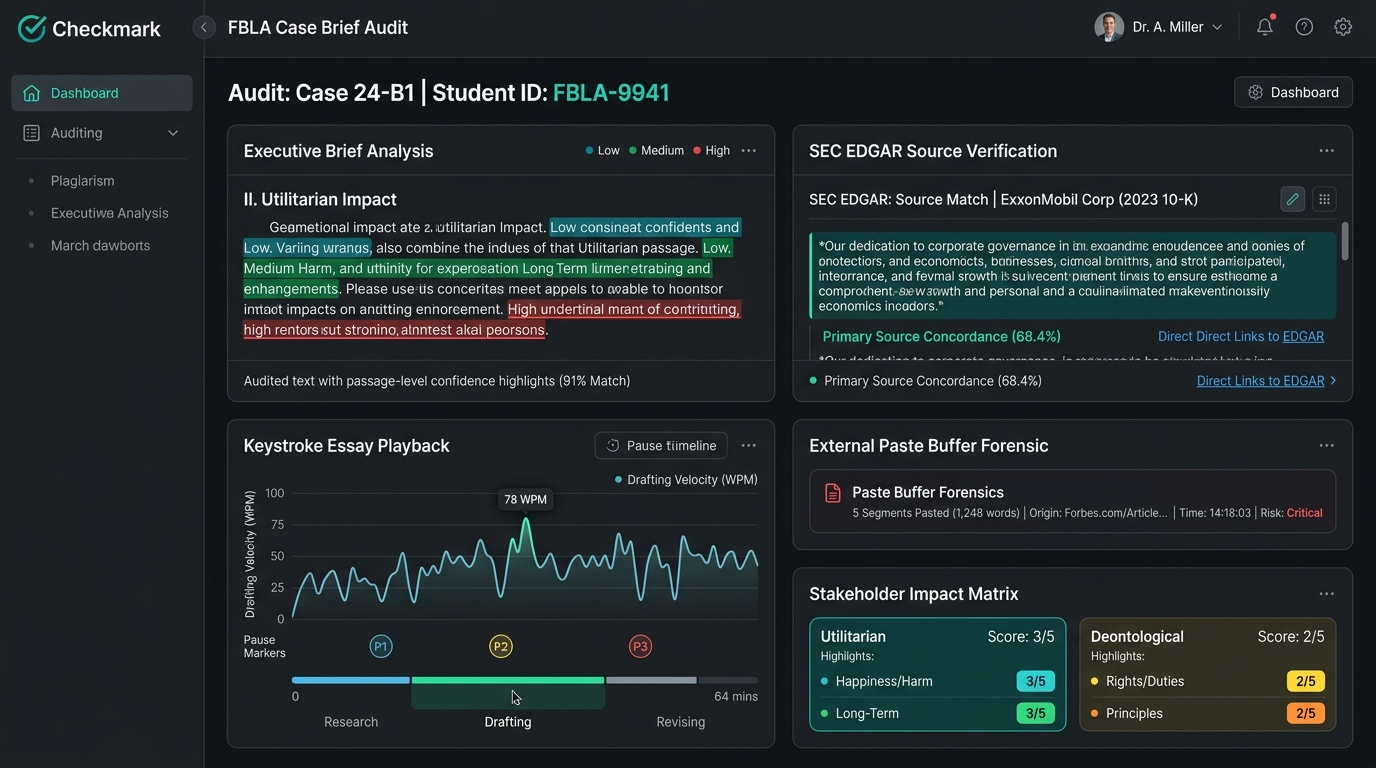Open the March dawborts sidebar item

100,245
